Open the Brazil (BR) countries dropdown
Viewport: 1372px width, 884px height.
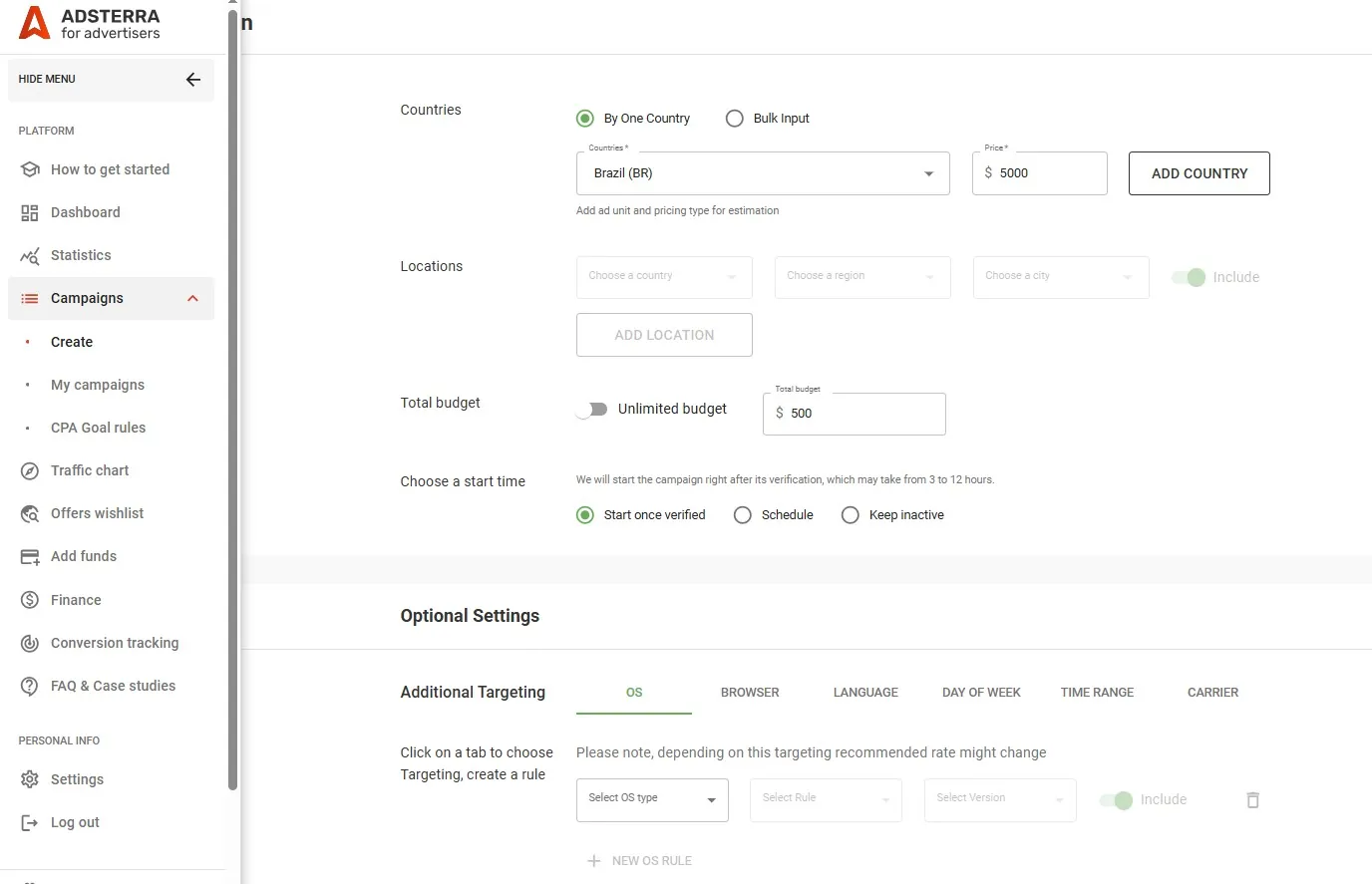763,173
